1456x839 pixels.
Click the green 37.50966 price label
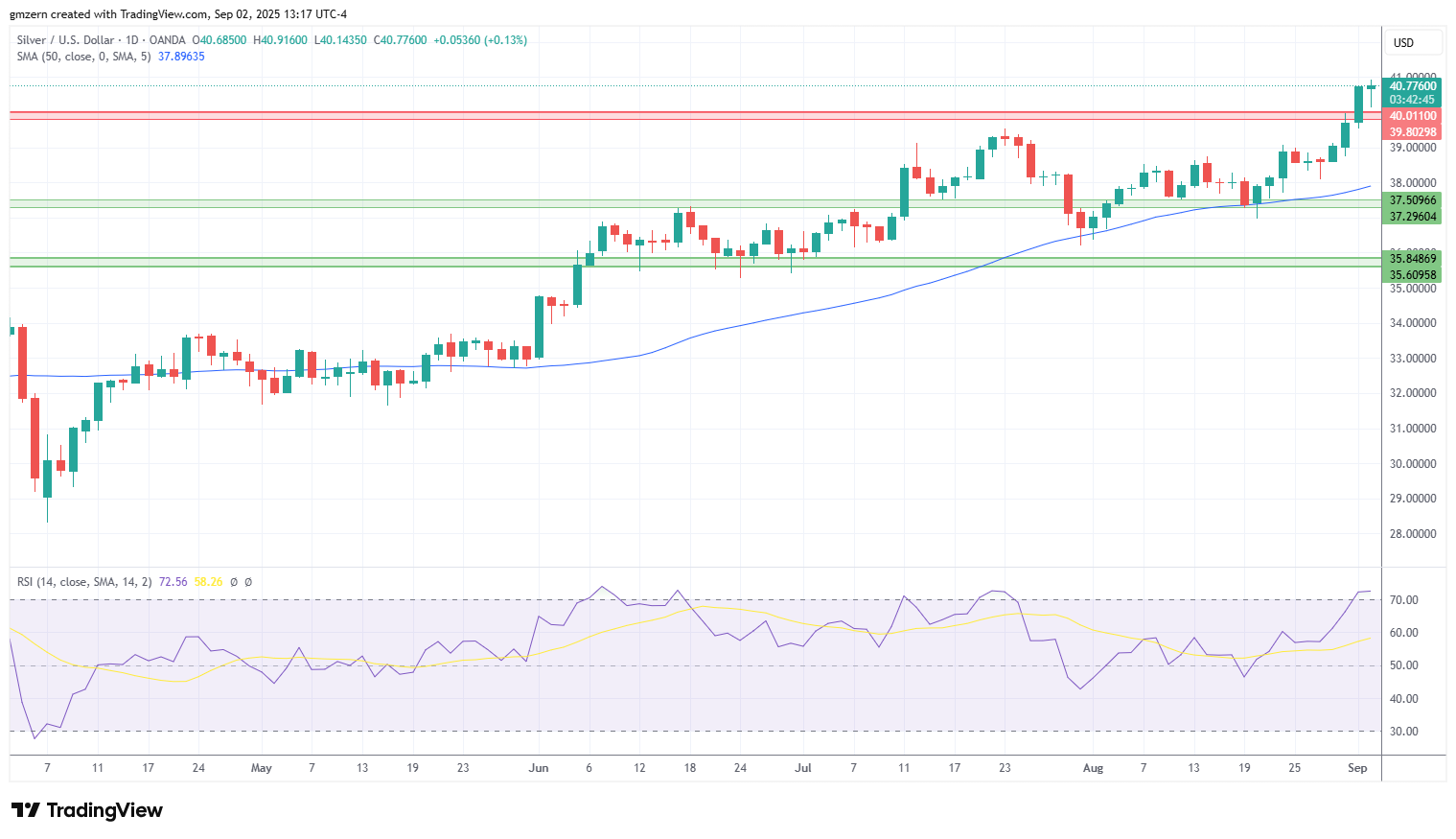point(1413,200)
